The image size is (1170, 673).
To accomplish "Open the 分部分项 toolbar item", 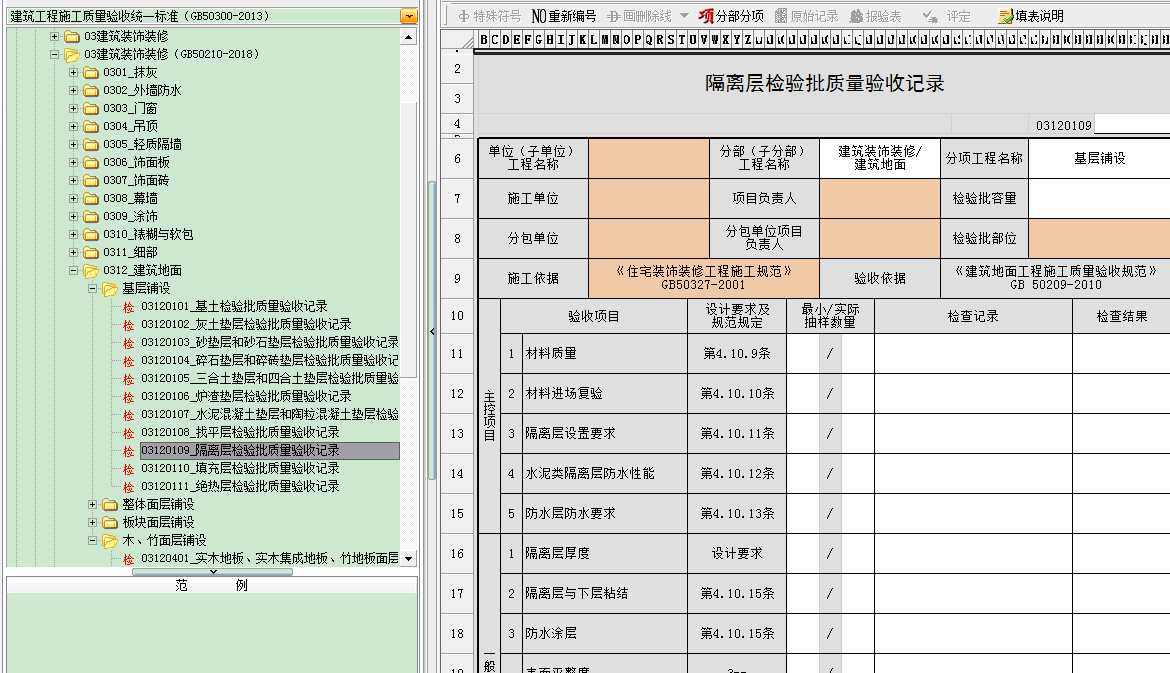I will coord(731,16).
